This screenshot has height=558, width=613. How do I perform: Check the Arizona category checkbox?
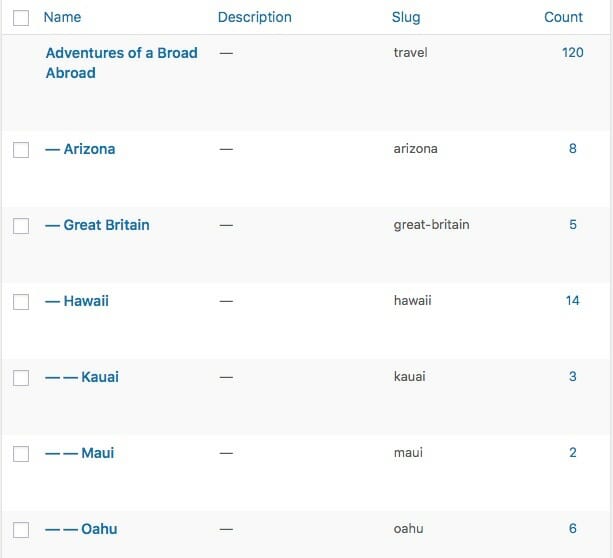21,150
